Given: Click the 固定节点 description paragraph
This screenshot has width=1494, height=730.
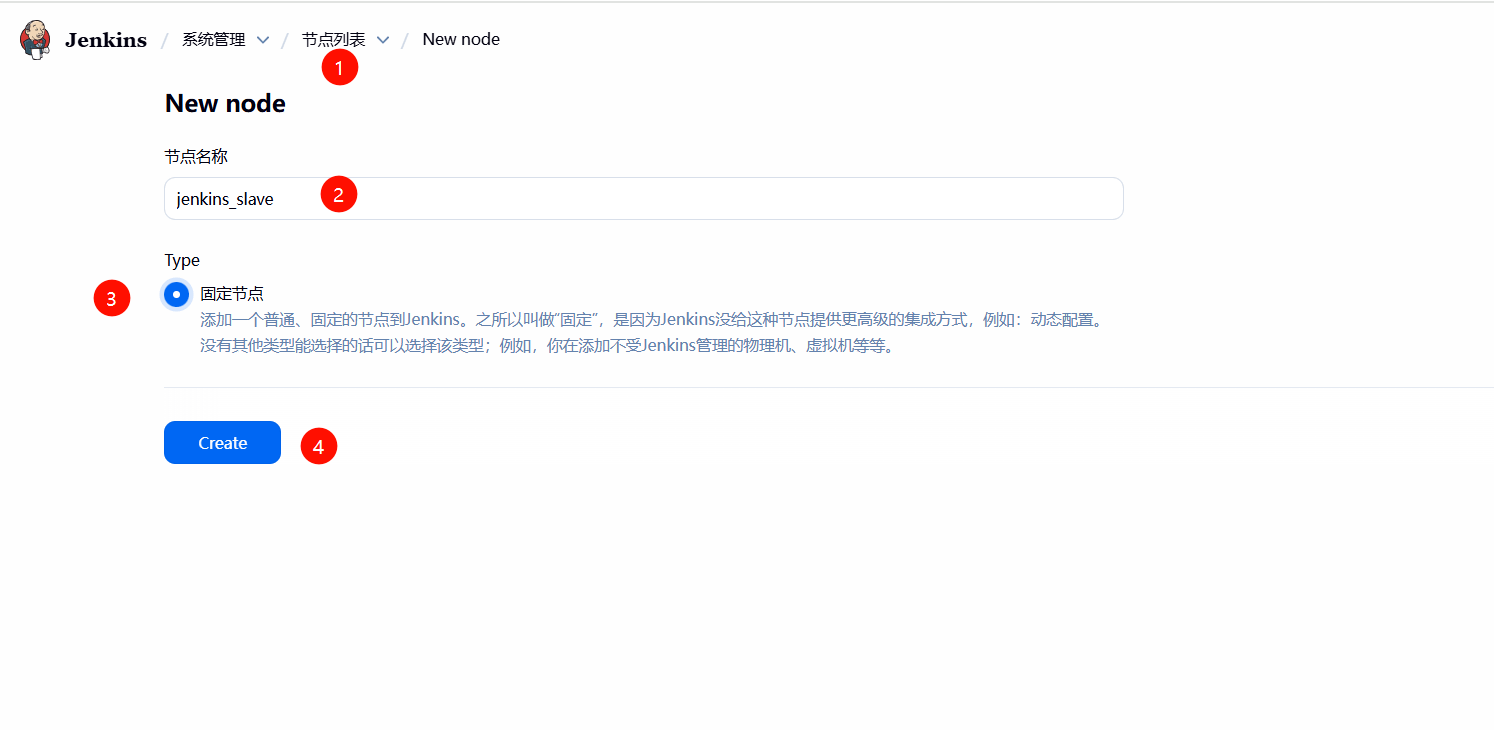Looking at the screenshot, I should [x=650, y=333].
